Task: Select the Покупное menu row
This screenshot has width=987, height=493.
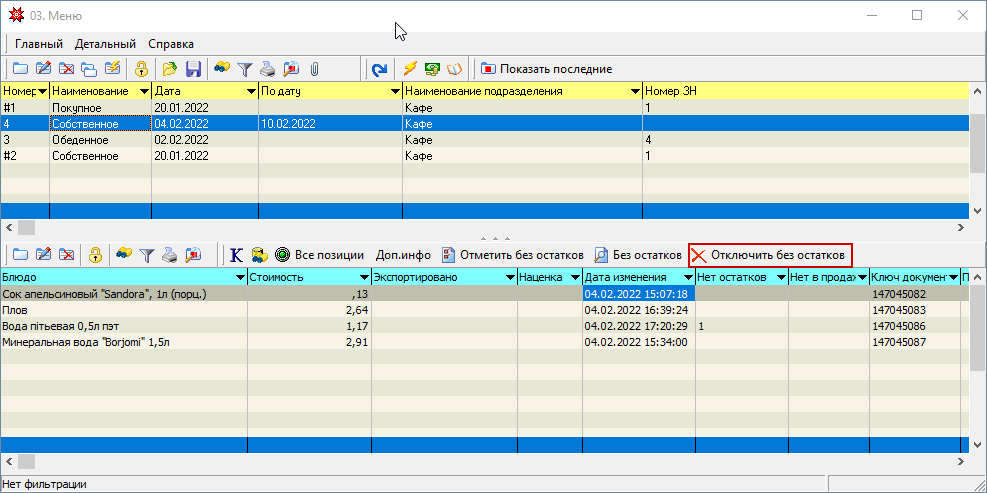Action: pyautogui.click(x=485, y=108)
